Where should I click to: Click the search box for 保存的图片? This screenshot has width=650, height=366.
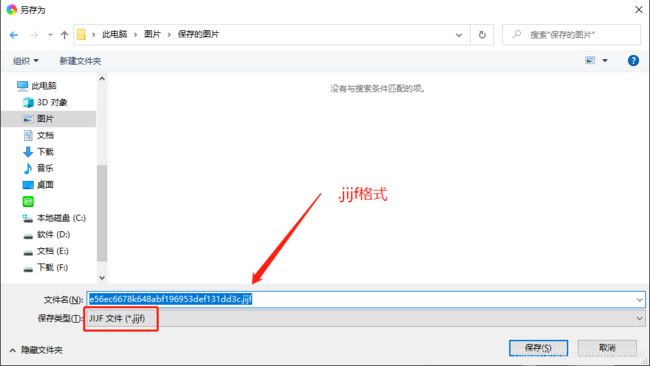pyautogui.click(x=571, y=35)
